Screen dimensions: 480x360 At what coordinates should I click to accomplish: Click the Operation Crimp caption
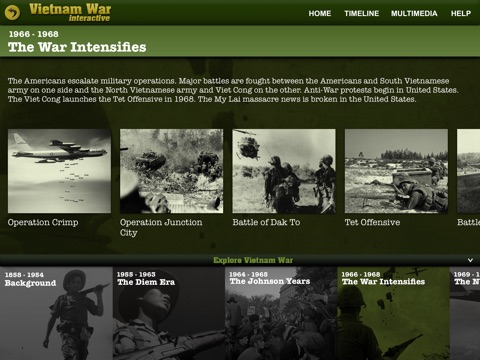coord(43,222)
